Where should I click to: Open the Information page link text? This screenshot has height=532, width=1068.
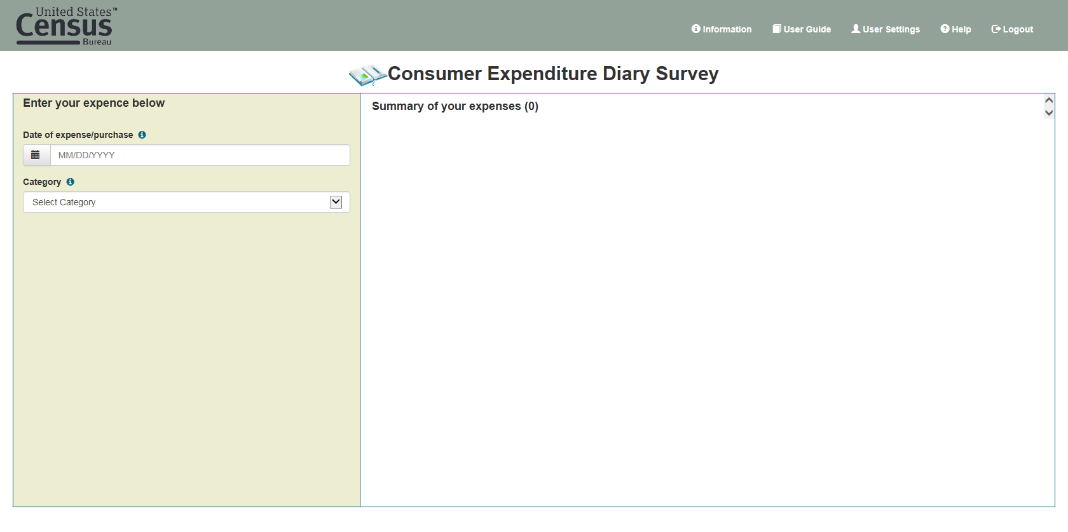point(727,30)
